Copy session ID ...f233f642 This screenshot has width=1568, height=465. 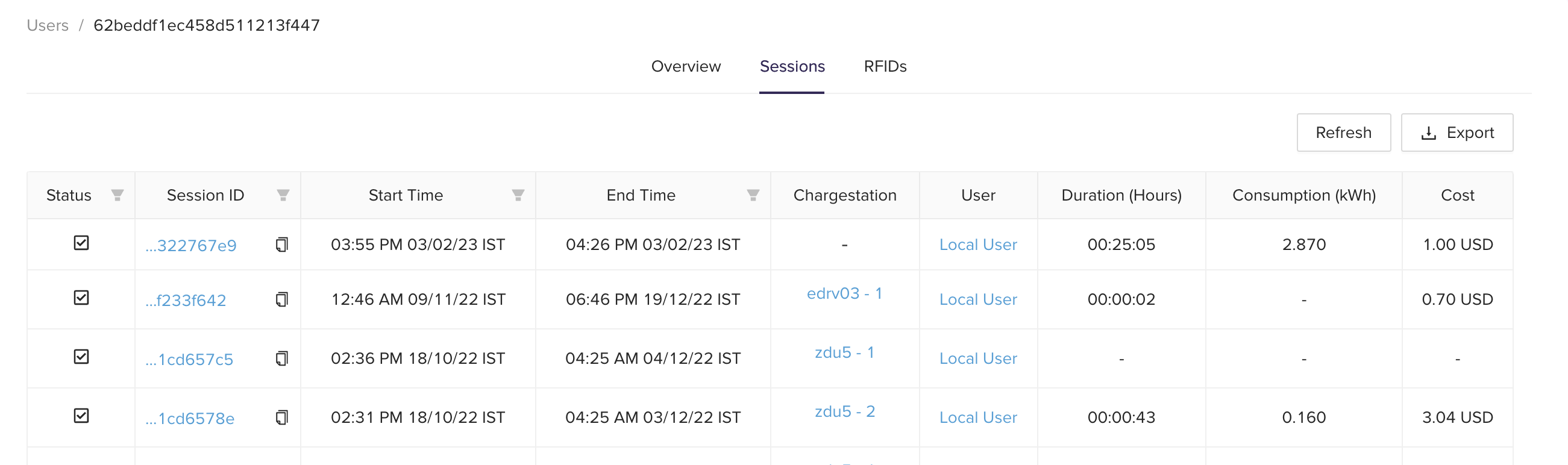coord(281,299)
